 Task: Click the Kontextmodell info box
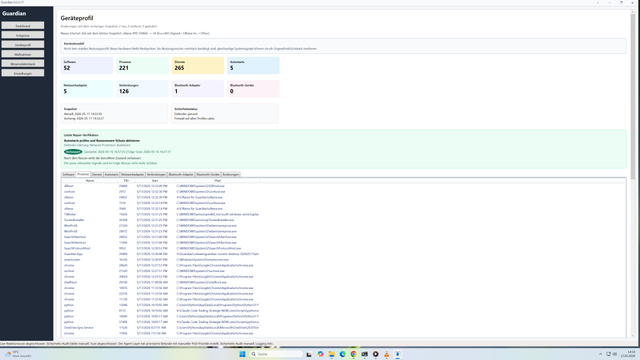tap(343, 46)
